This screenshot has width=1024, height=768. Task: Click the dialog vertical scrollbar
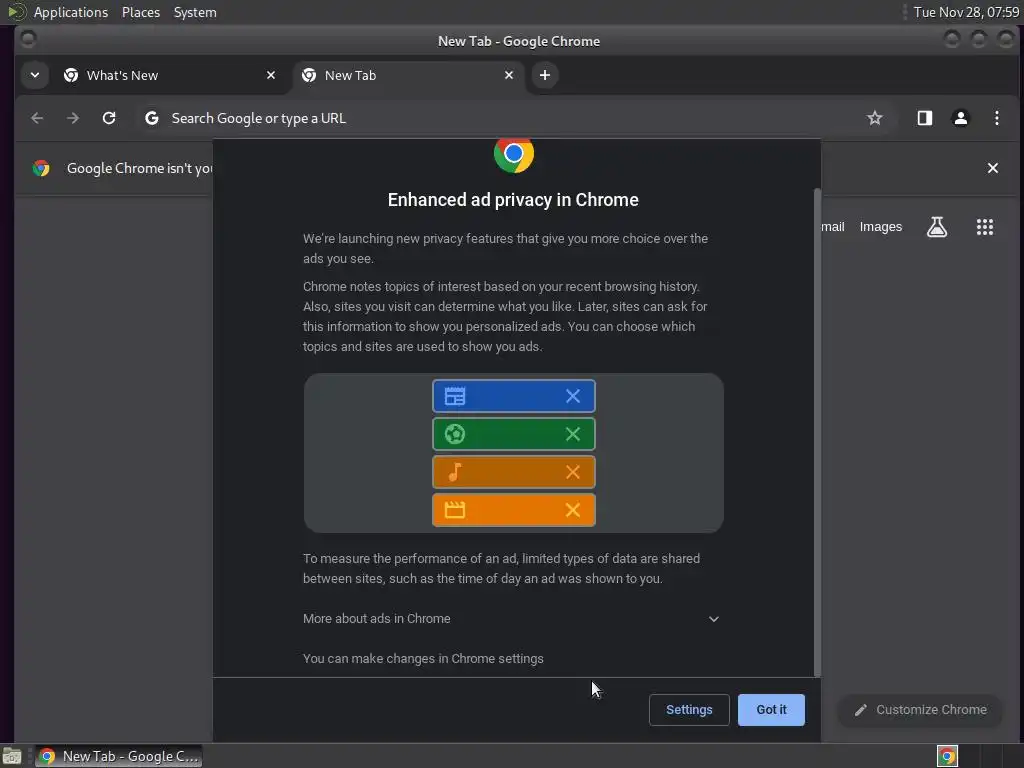coord(817,432)
